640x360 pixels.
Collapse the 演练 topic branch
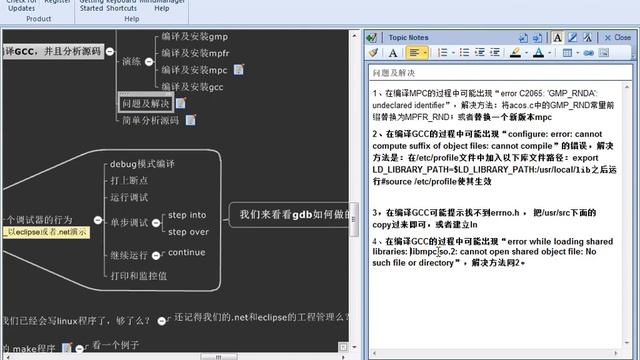149,62
